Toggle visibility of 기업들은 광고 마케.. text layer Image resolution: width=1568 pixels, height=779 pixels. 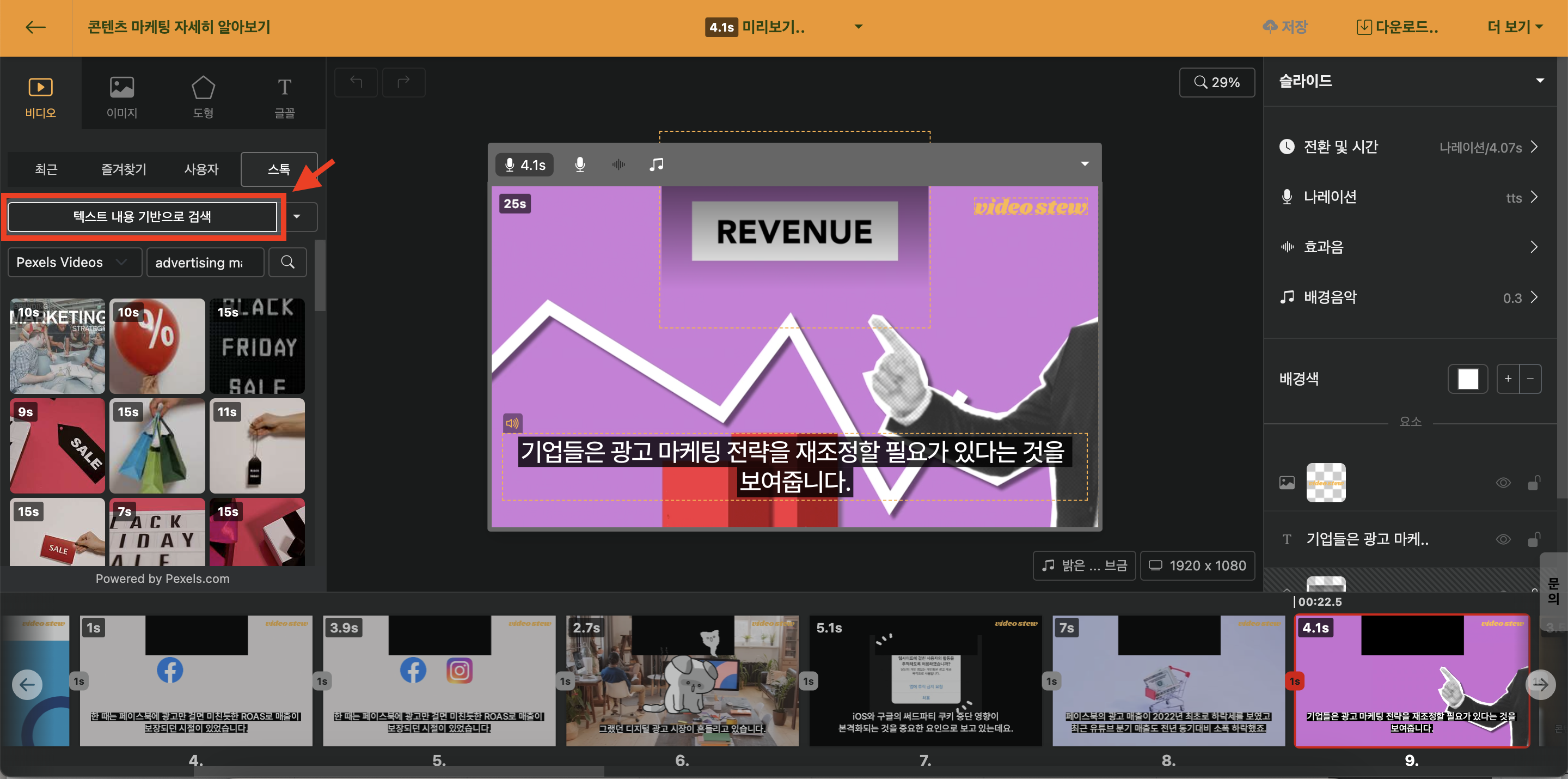(1503, 539)
